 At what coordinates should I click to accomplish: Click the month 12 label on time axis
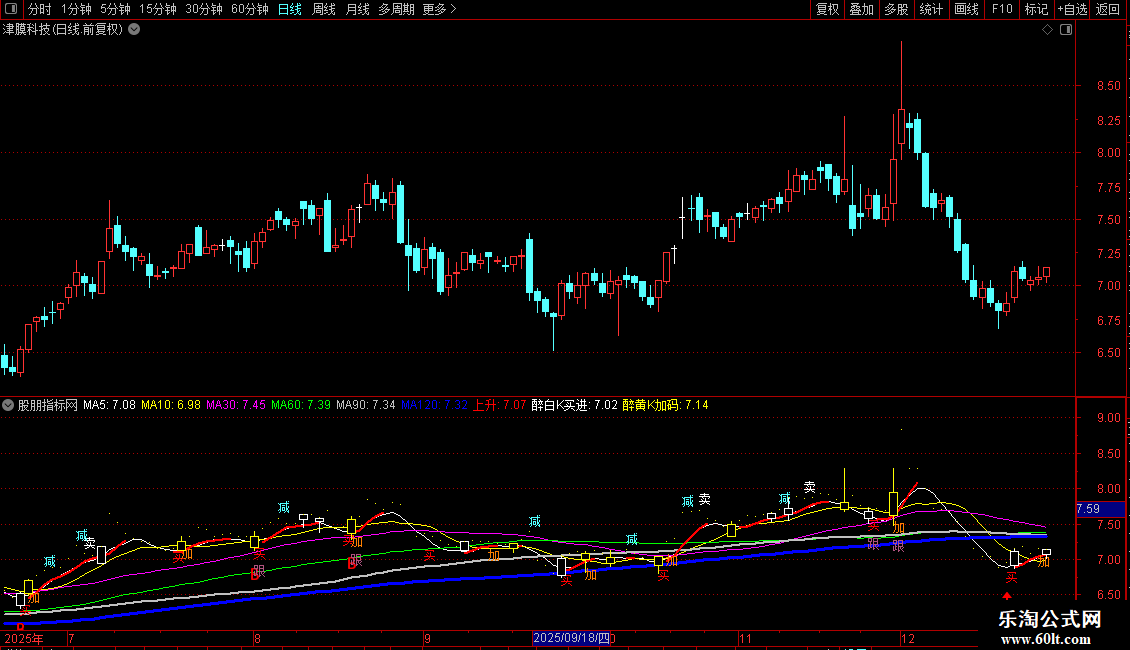click(x=908, y=638)
